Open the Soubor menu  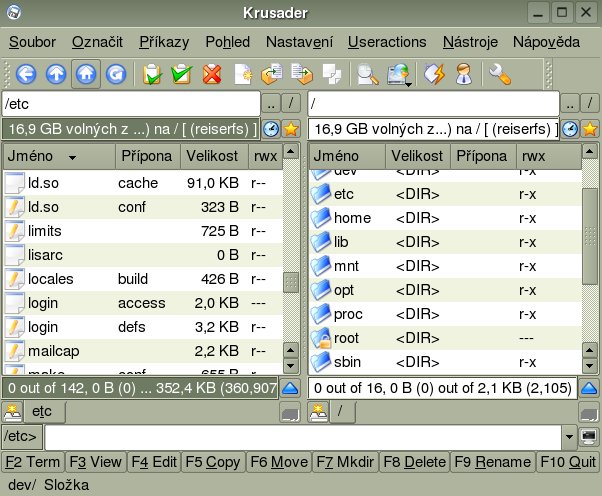tap(32, 42)
